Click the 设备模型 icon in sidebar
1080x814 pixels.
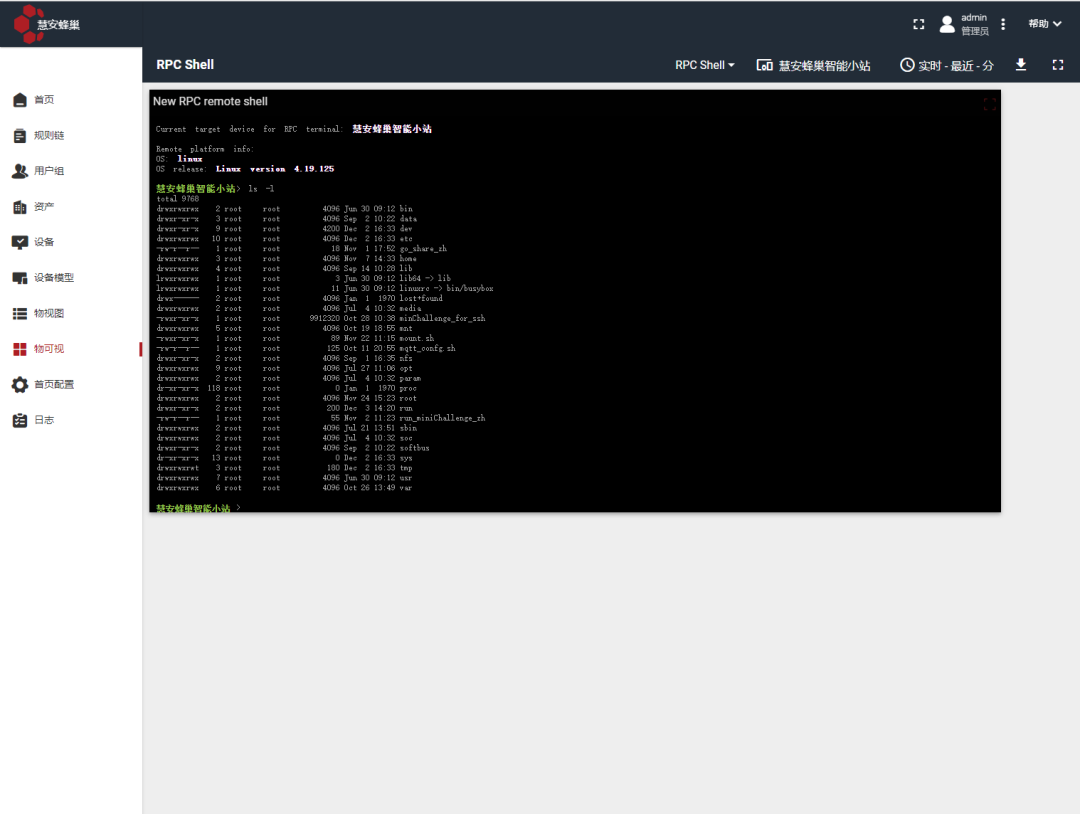click(19, 278)
